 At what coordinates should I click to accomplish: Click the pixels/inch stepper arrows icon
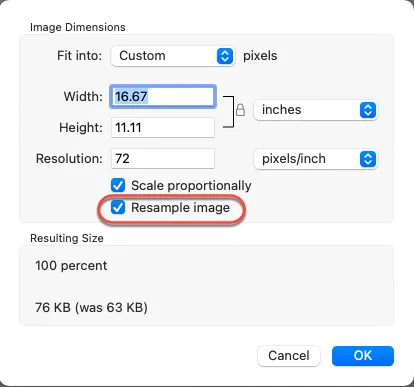coord(368,159)
